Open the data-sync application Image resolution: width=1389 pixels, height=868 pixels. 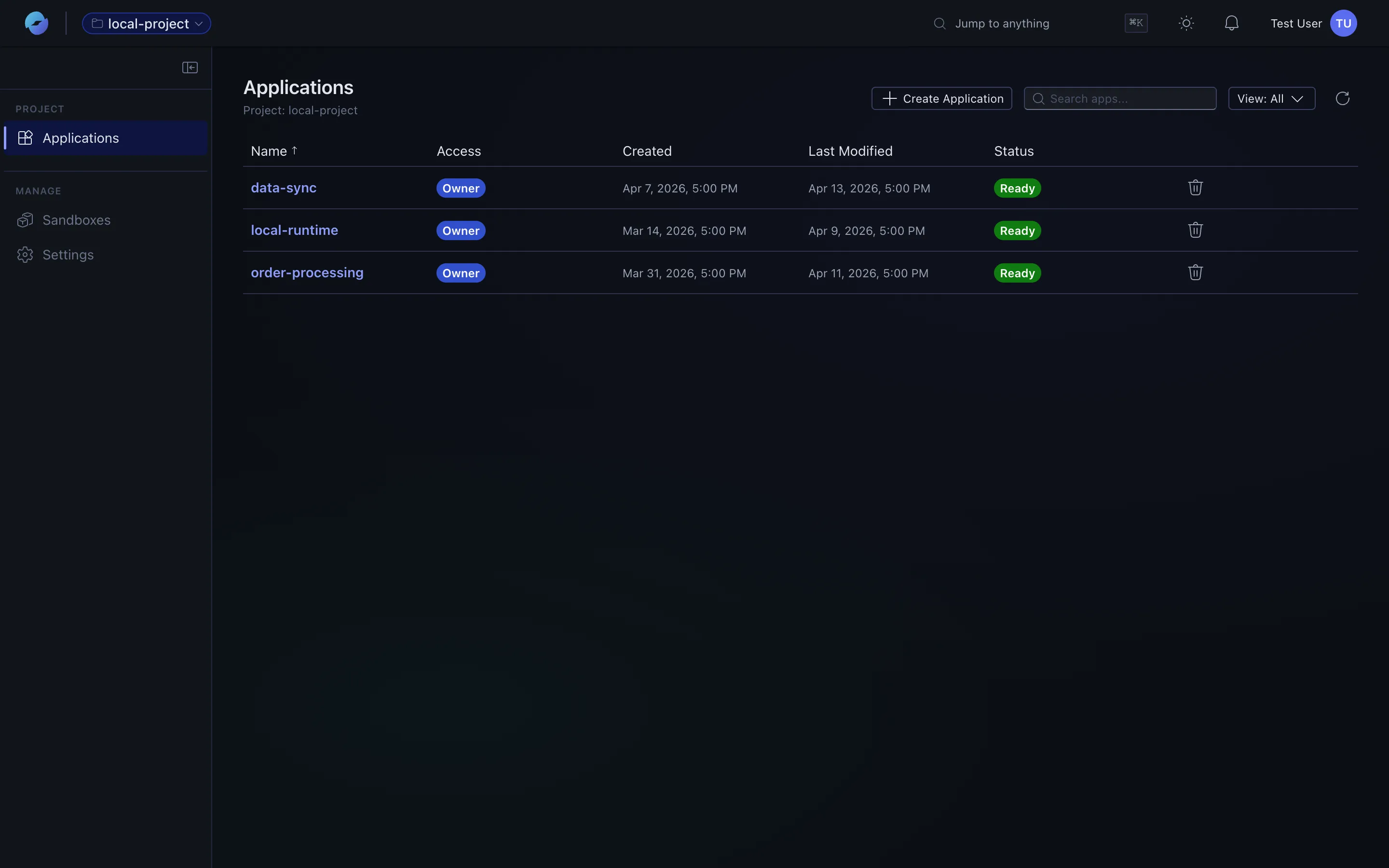[284, 188]
